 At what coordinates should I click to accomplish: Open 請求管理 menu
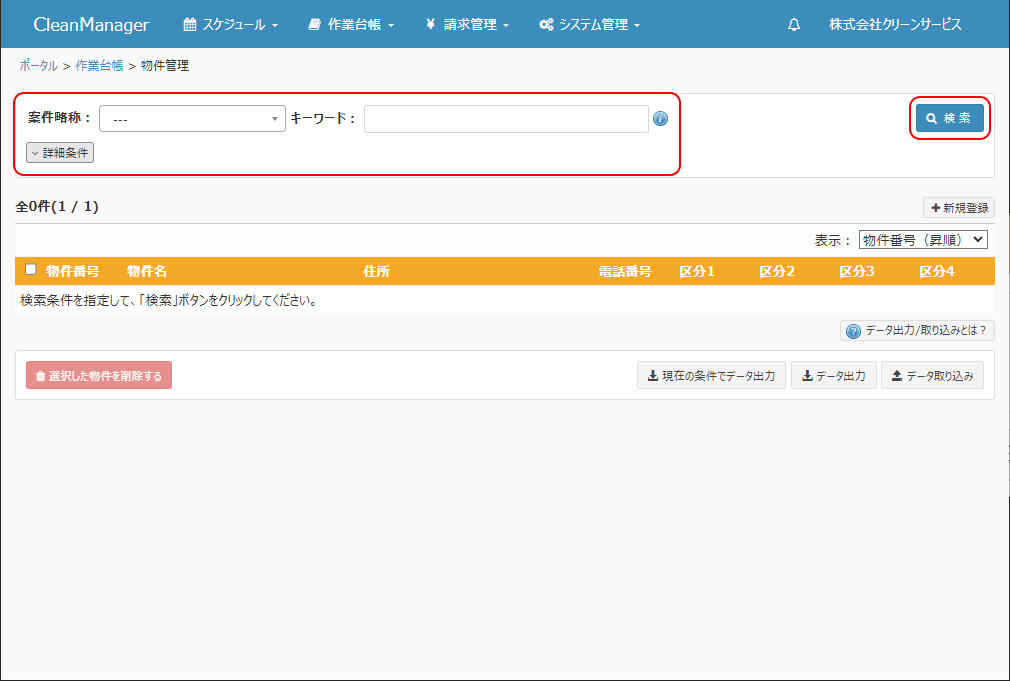tap(467, 25)
